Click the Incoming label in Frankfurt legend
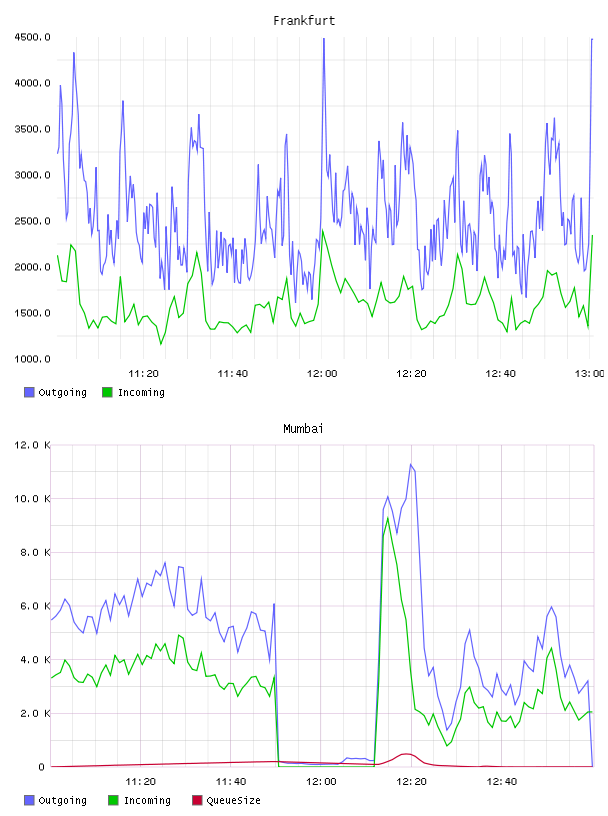Image resolution: width=608 pixels, height=816 pixels. click(x=141, y=392)
